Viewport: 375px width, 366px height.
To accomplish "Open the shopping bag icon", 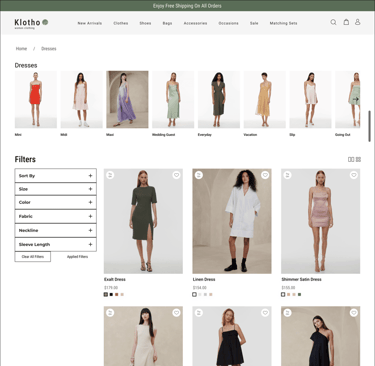I will pyautogui.click(x=346, y=22).
